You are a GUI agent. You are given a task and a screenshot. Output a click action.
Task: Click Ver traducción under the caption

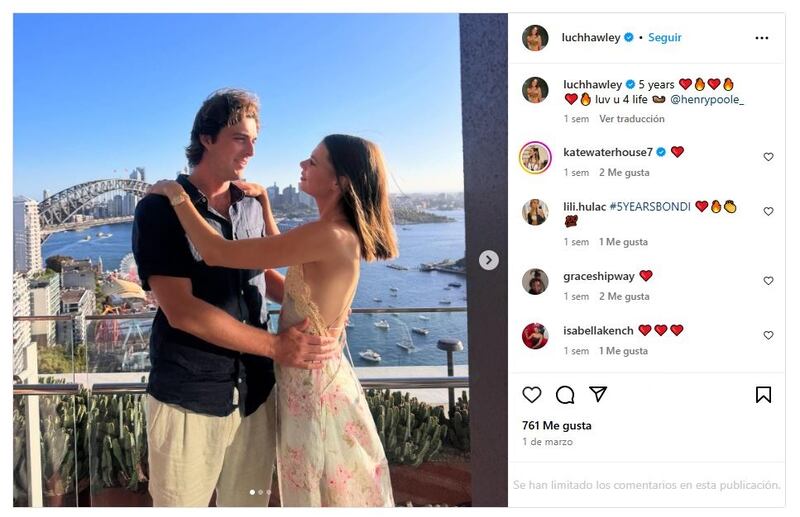click(x=632, y=119)
